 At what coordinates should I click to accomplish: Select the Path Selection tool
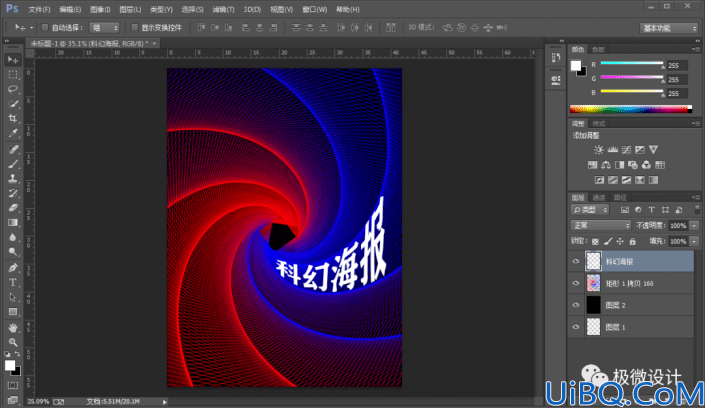pyautogui.click(x=13, y=297)
